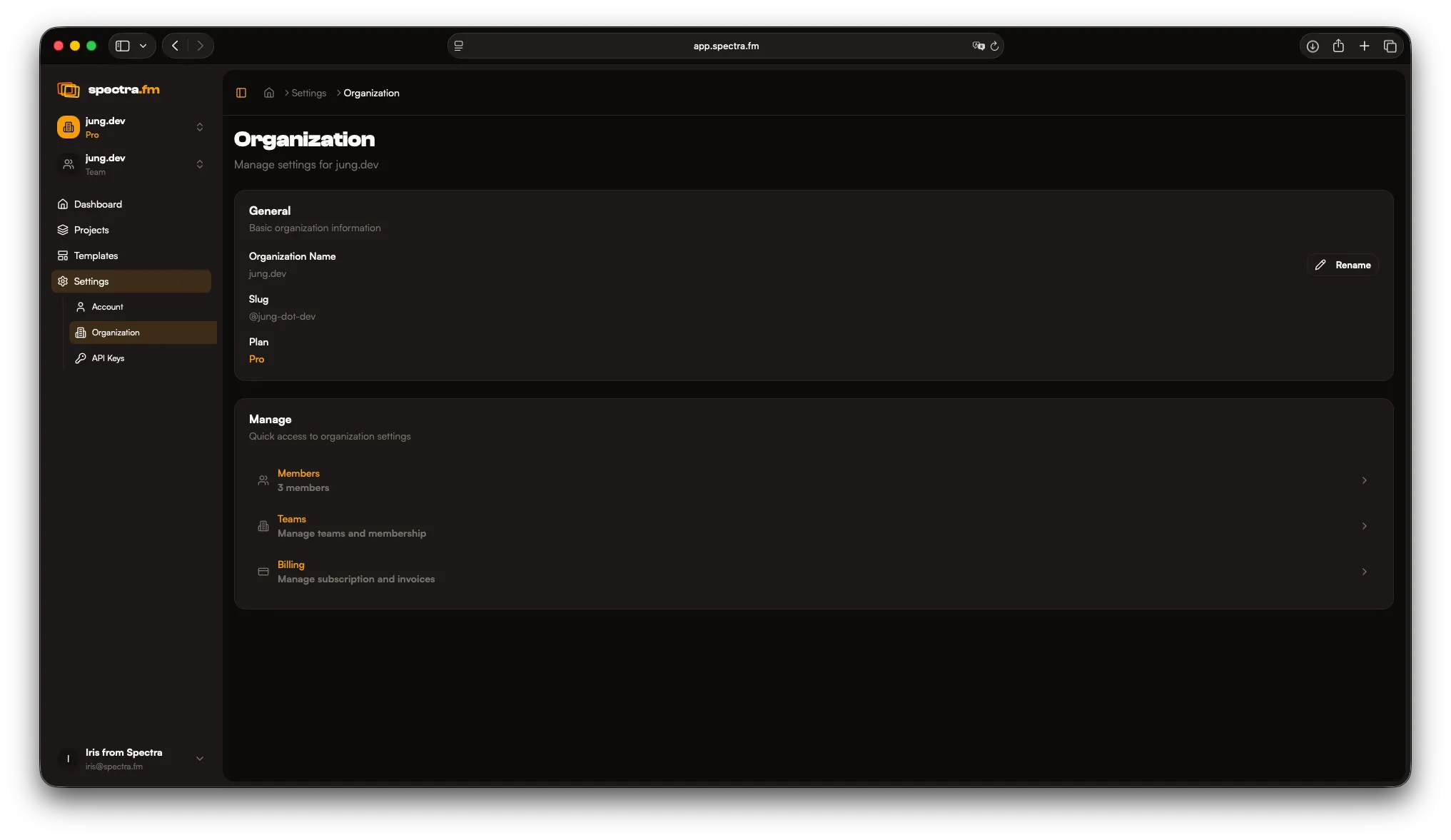Click the spectra.fm logo
This screenshot has height=840, width=1451.
pyautogui.click(x=108, y=89)
